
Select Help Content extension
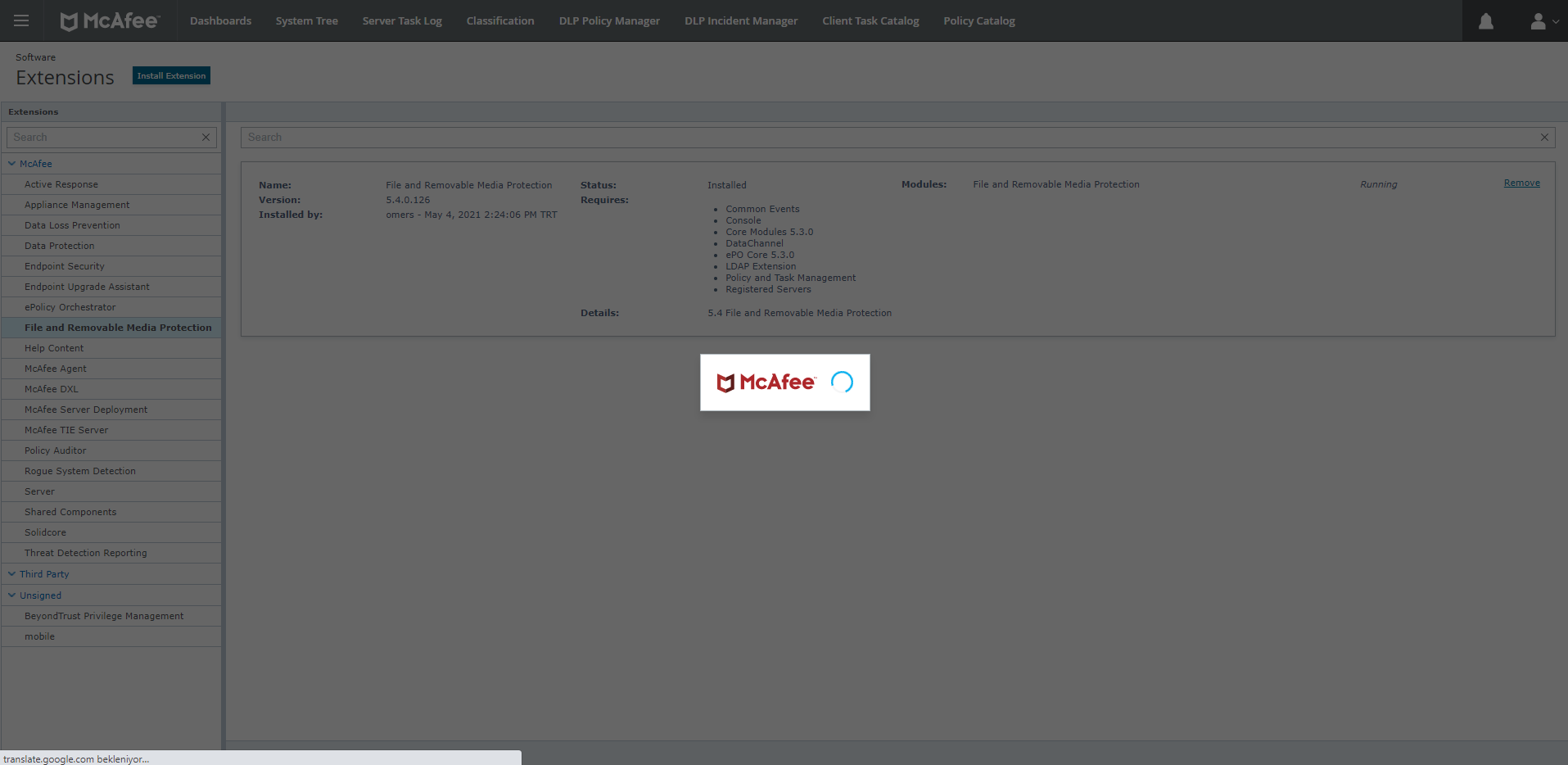coord(111,348)
